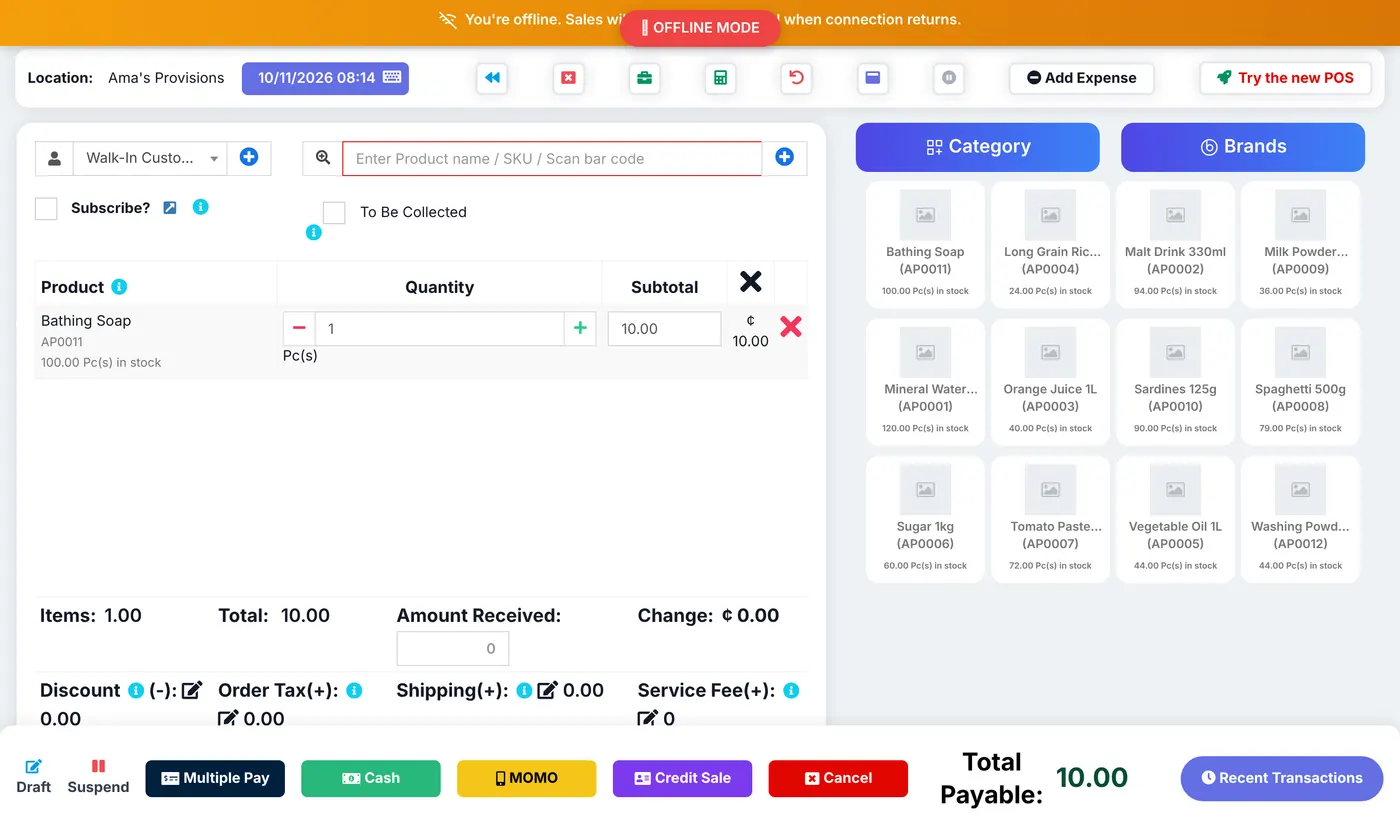The width and height of the screenshot is (1400, 840).
Task: Open the green briefcase register details icon
Action: click(x=644, y=78)
